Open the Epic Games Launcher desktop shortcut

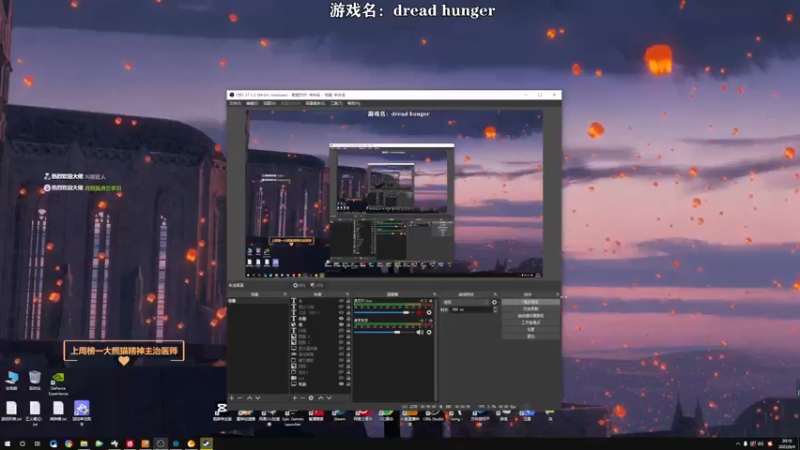[292, 417]
